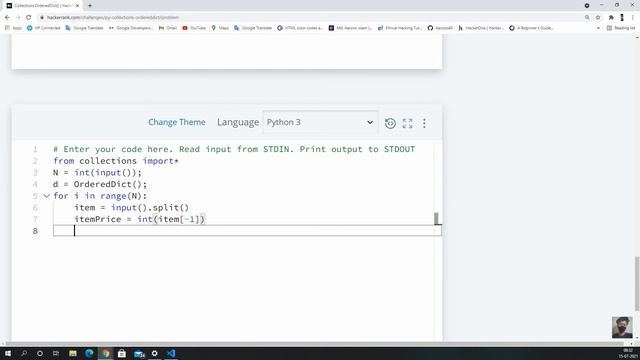Open the Reading list
Viewport: 640px width, 360px height.
[621, 28]
